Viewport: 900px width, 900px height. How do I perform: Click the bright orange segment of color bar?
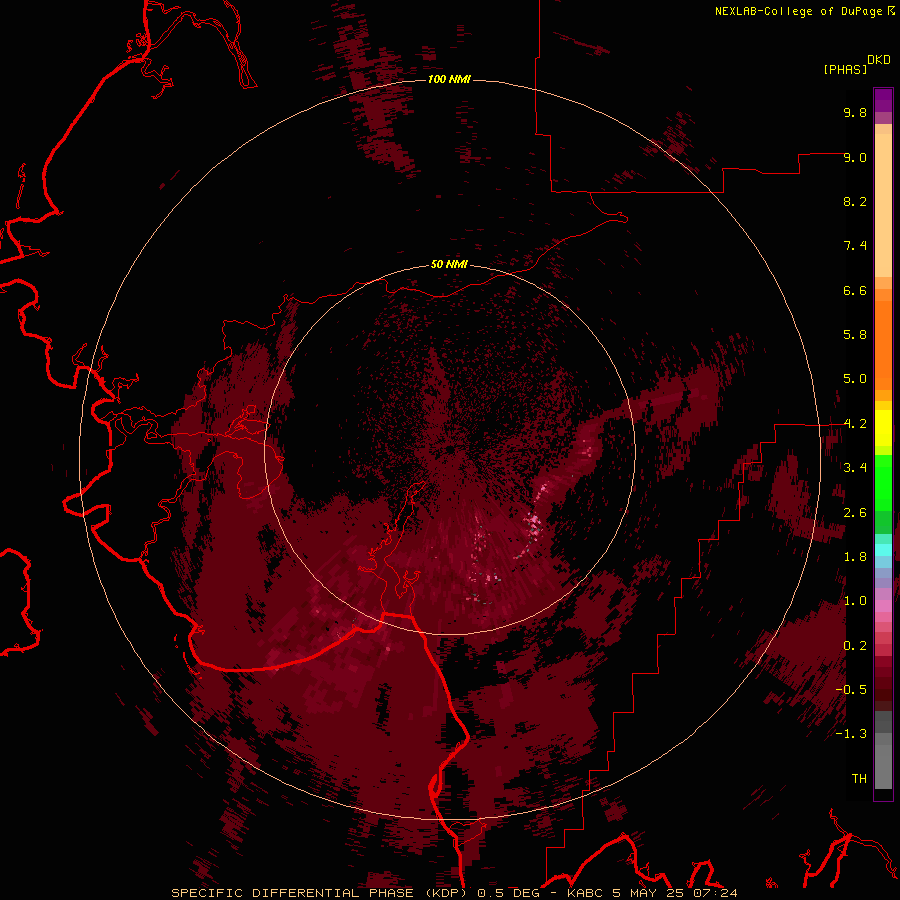(883, 344)
